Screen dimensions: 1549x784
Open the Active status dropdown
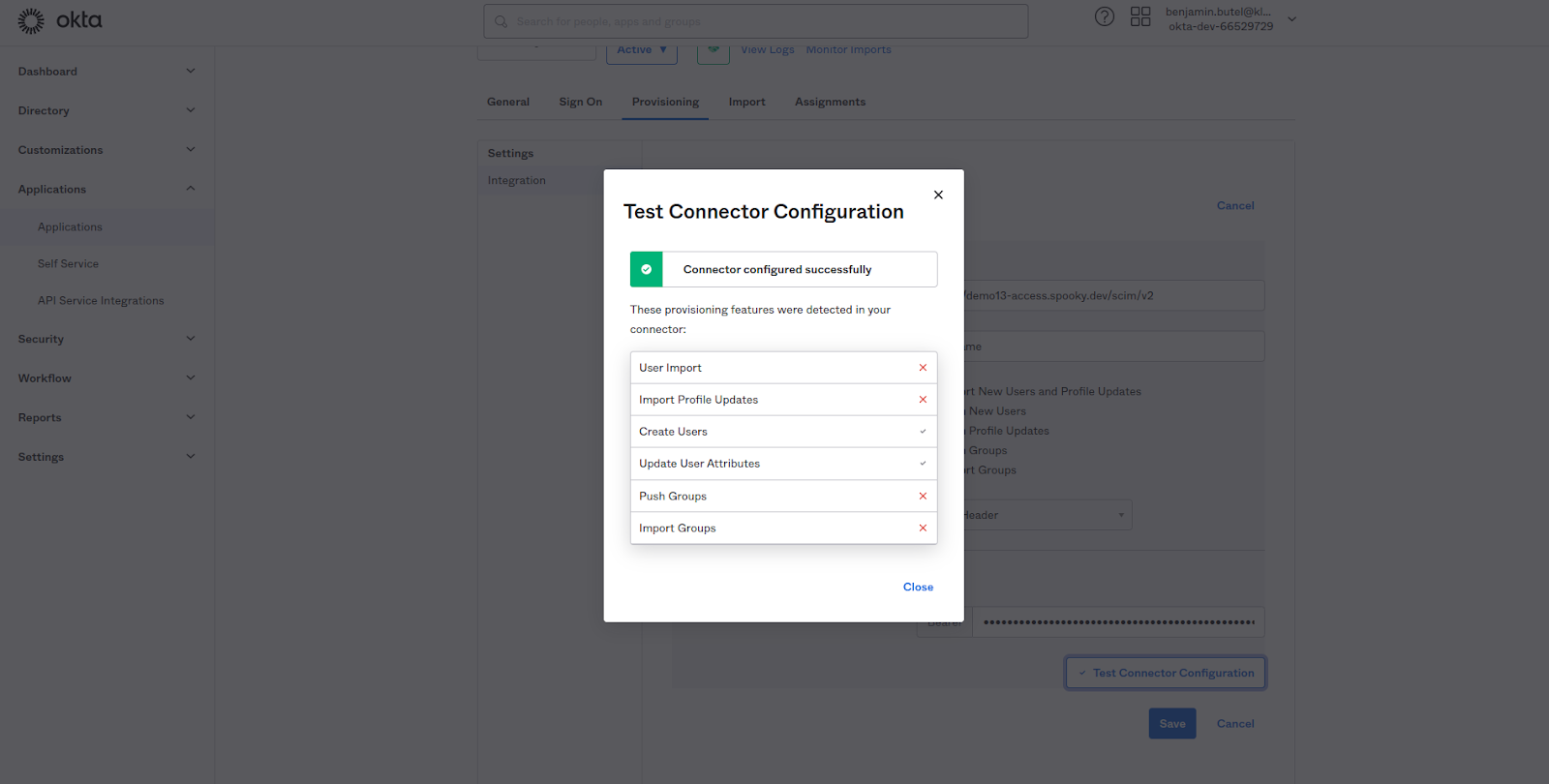coord(641,50)
